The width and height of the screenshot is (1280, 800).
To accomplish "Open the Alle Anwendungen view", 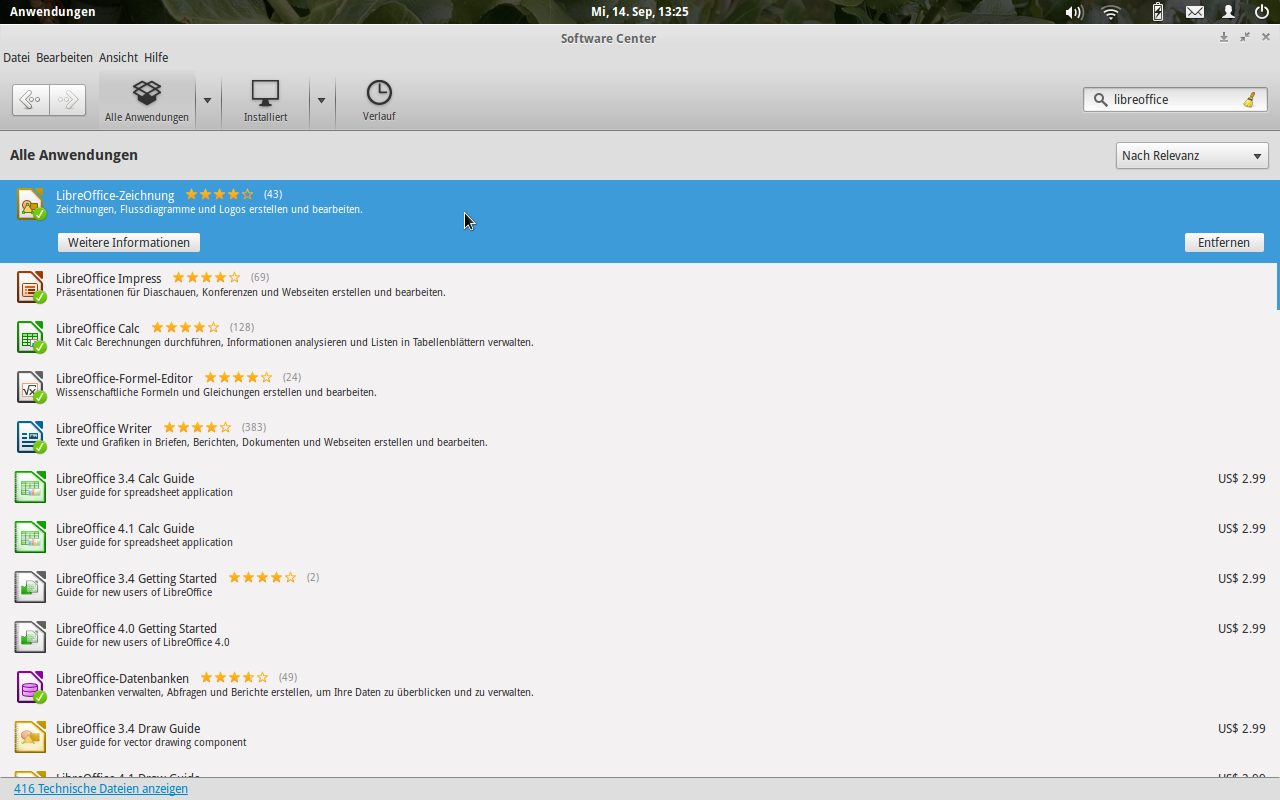I will [147, 101].
